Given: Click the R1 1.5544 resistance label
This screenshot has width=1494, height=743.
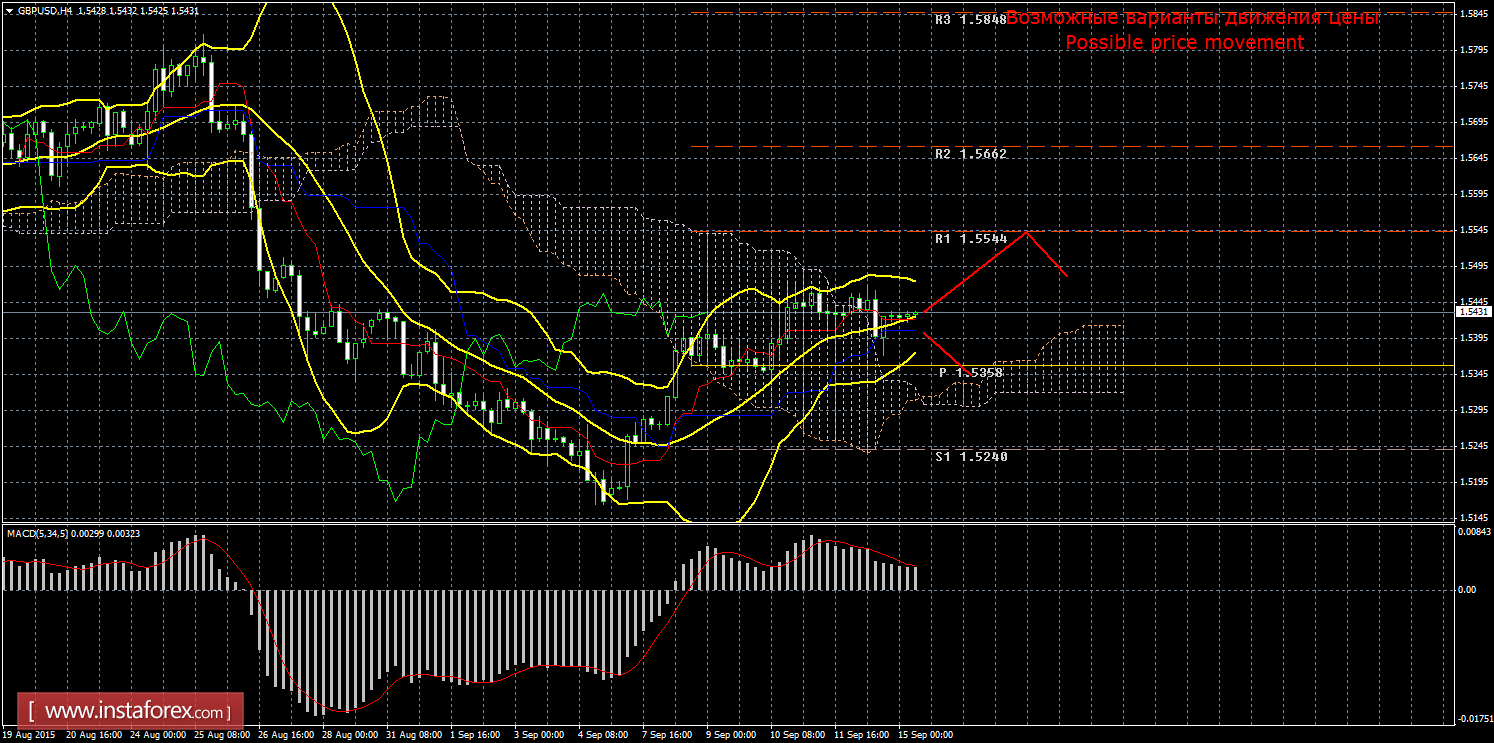Looking at the screenshot, I should point(970,240).
